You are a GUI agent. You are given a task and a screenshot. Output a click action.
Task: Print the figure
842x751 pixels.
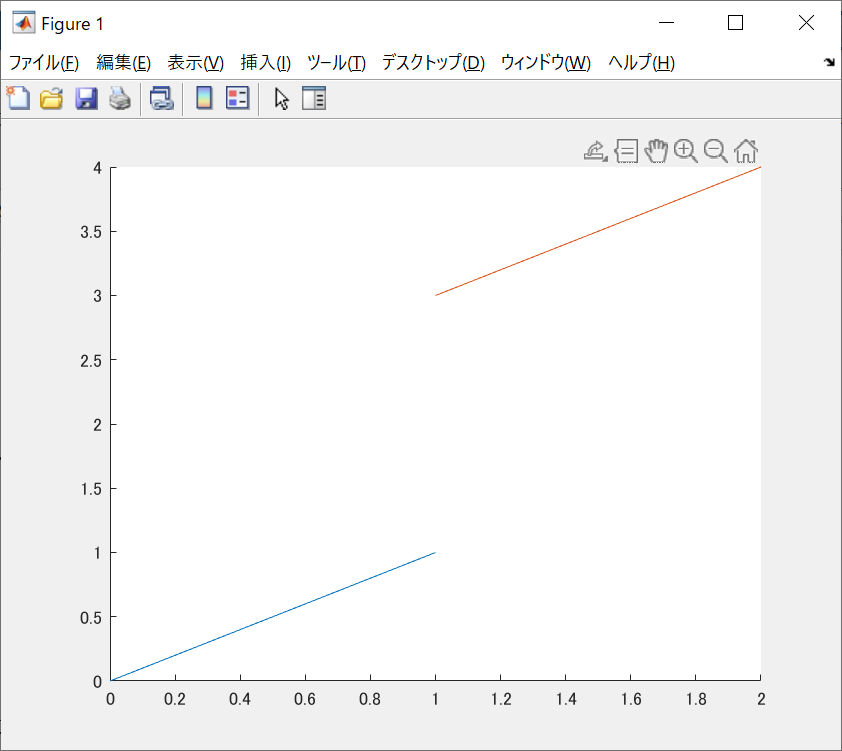[x=120, y=99]
